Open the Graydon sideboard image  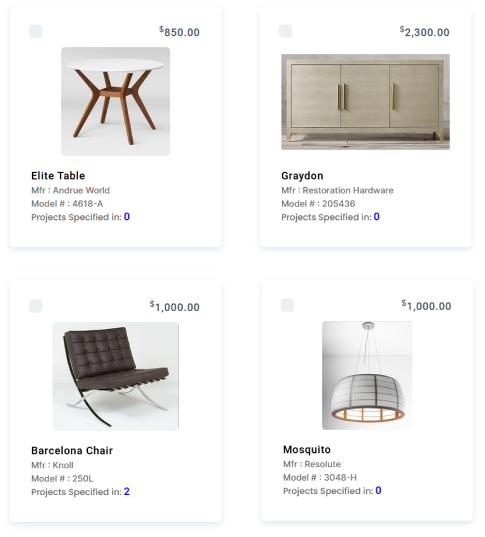[365, 102]
